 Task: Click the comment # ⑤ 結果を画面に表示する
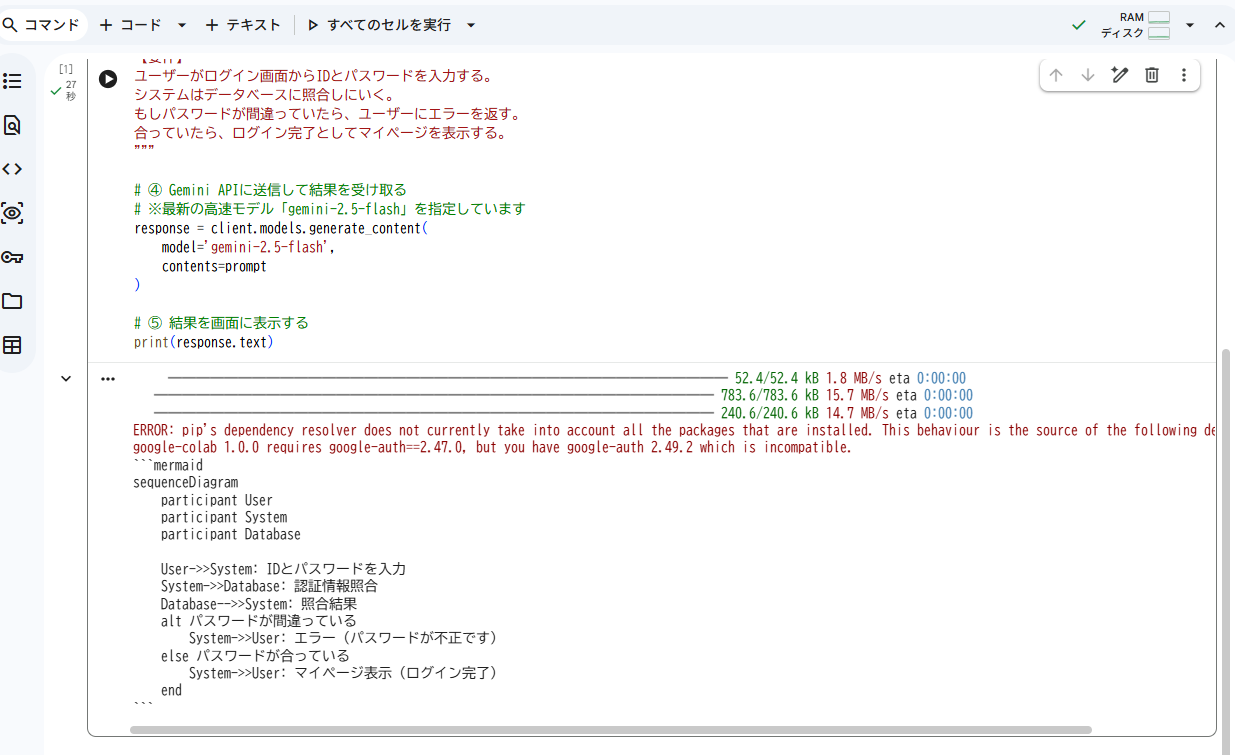(221, 323)
